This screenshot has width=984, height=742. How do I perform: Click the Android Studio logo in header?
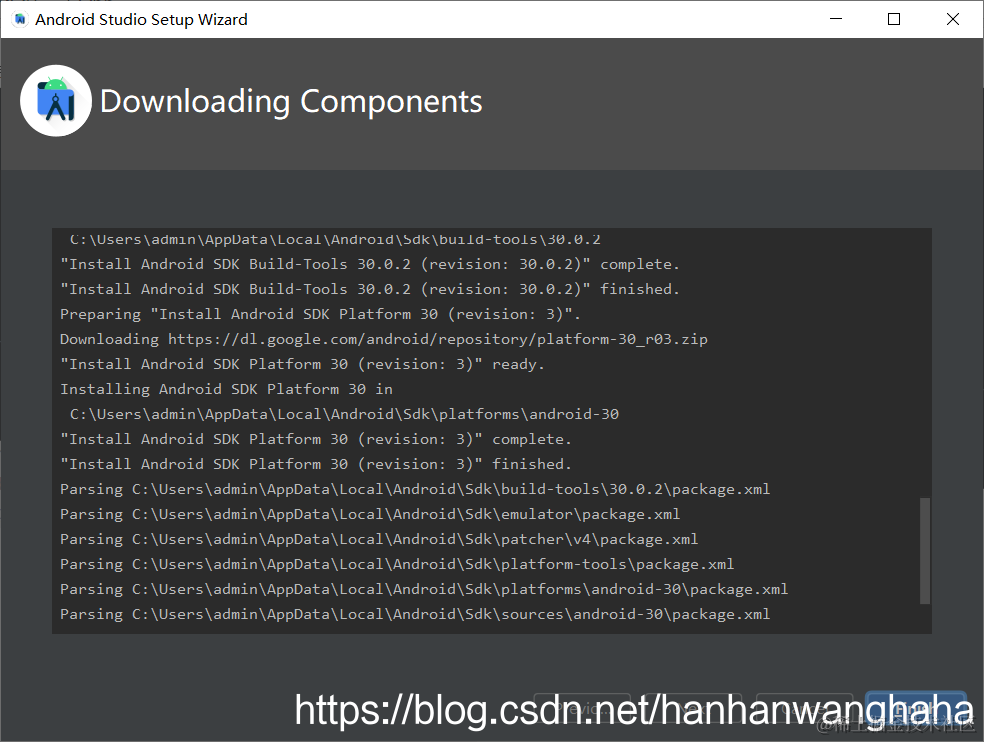pyautogui.click(x=56, y=100)
